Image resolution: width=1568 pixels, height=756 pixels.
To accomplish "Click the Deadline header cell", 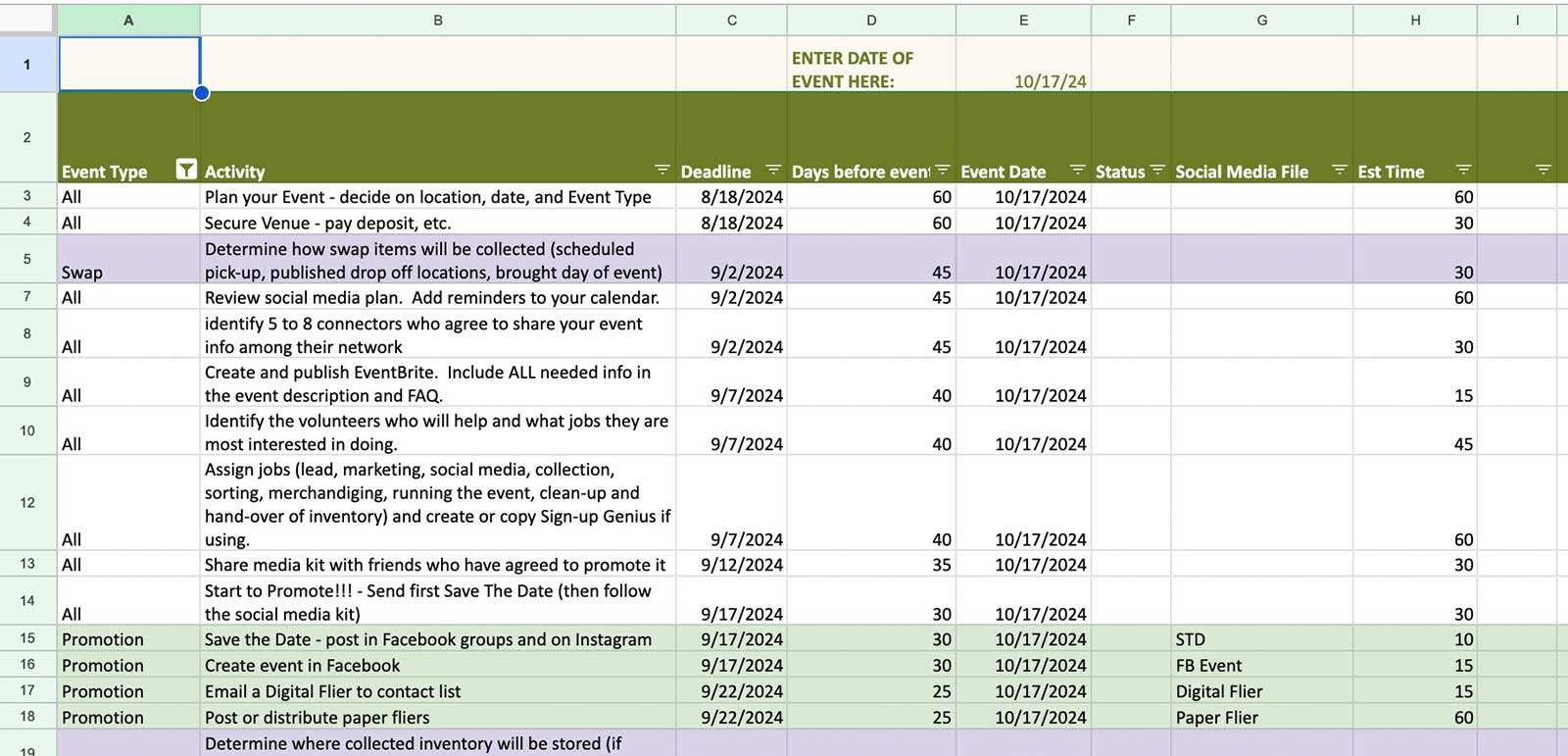I will [x=731, y=137].
